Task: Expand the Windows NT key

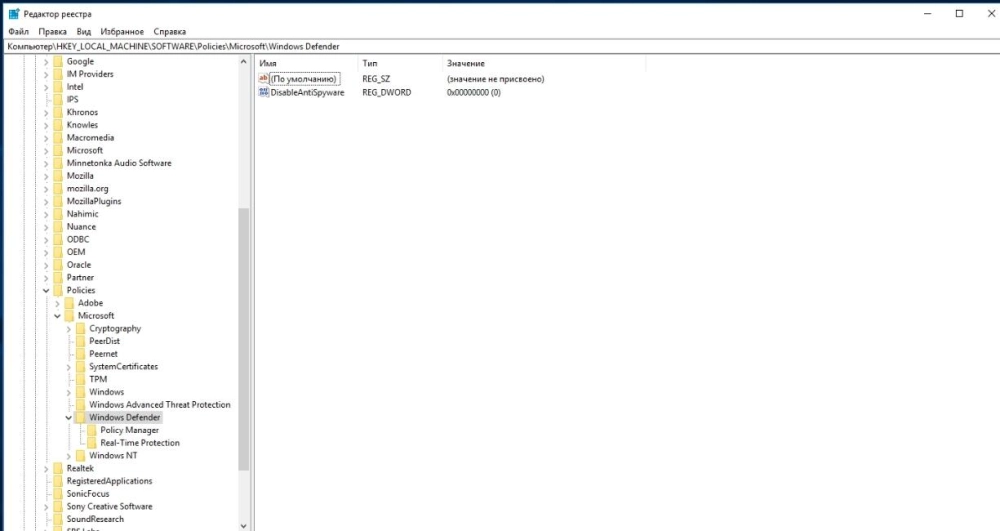Action: tap(68, 456)
